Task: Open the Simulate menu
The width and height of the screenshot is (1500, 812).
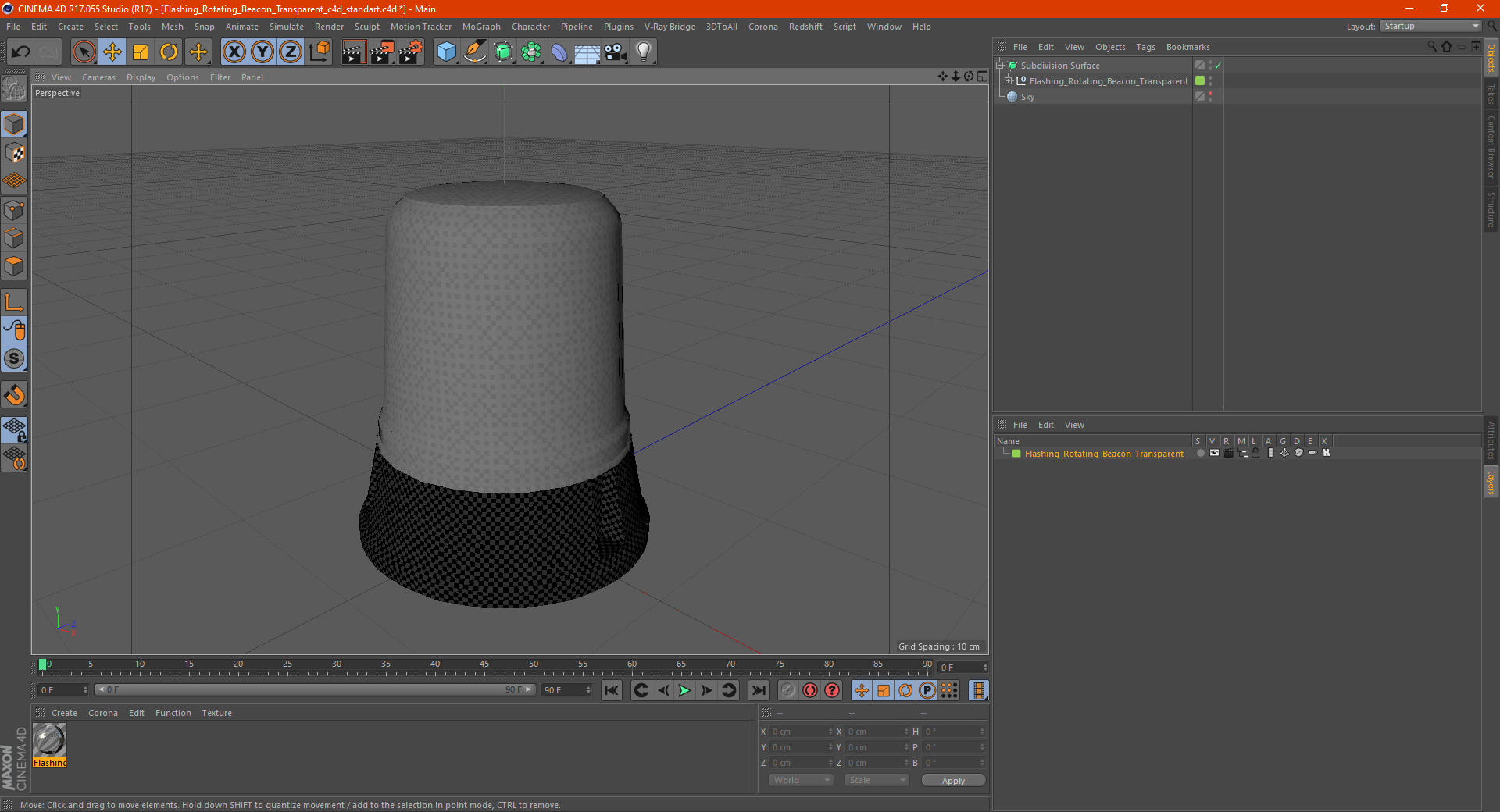Action: pos(287,27)
